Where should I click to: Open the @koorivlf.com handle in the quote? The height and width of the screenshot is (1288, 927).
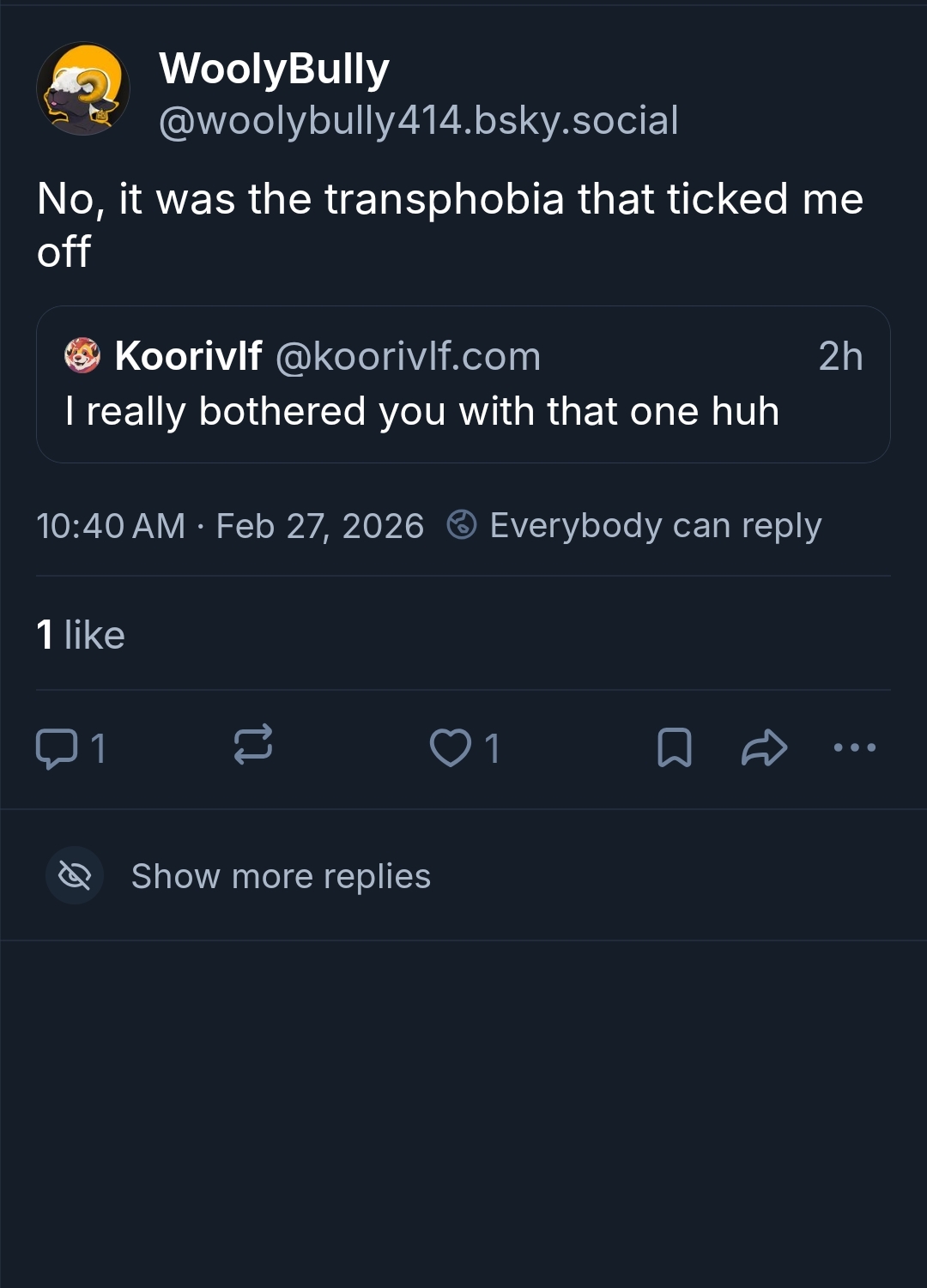pos(408,356)
